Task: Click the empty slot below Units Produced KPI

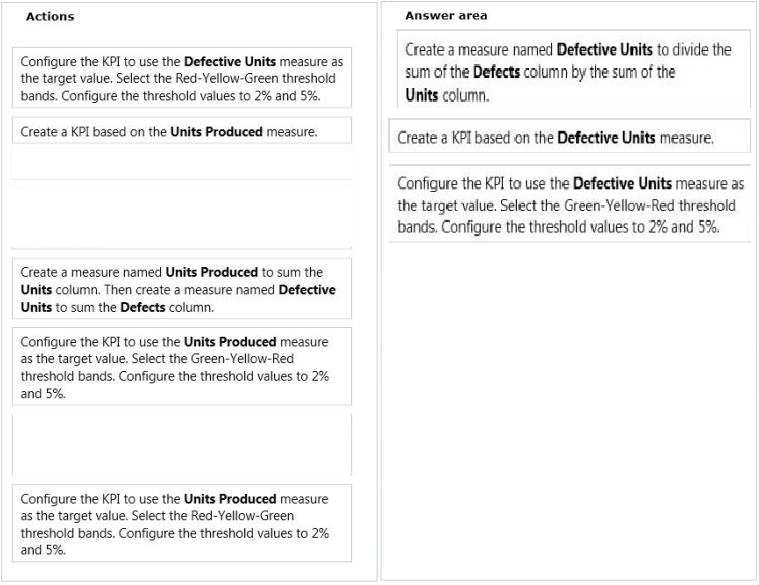Action: (x=182, y=164)
